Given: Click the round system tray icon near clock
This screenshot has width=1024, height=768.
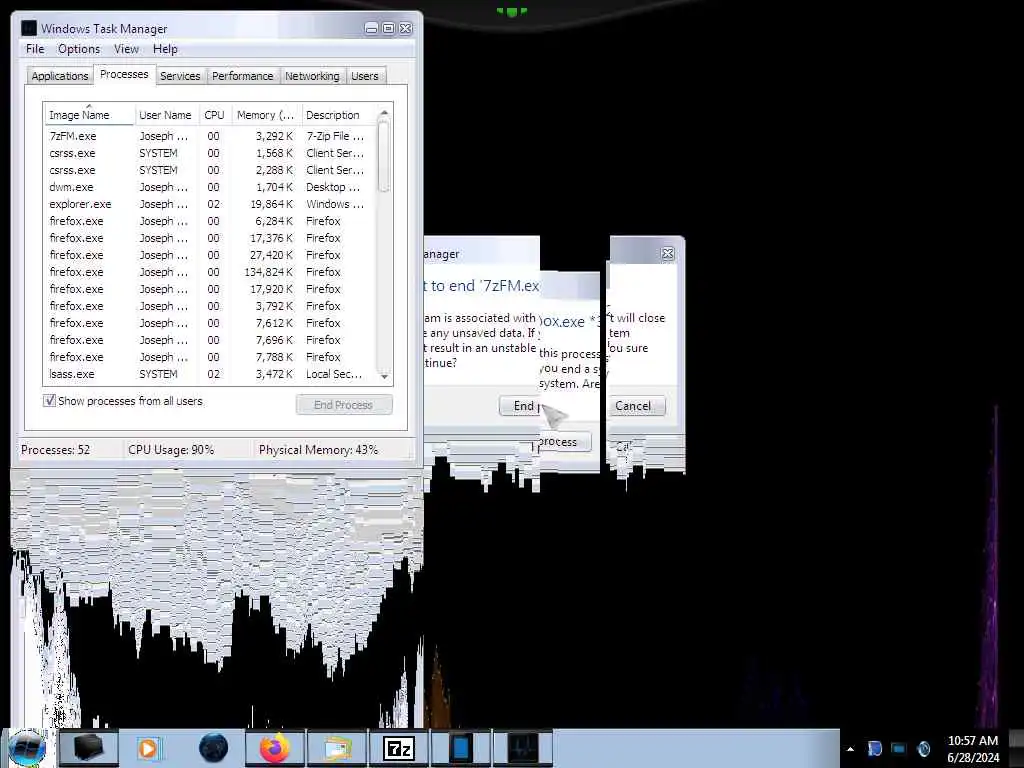Looking at the screenshot, I should (x=923, y=748).
